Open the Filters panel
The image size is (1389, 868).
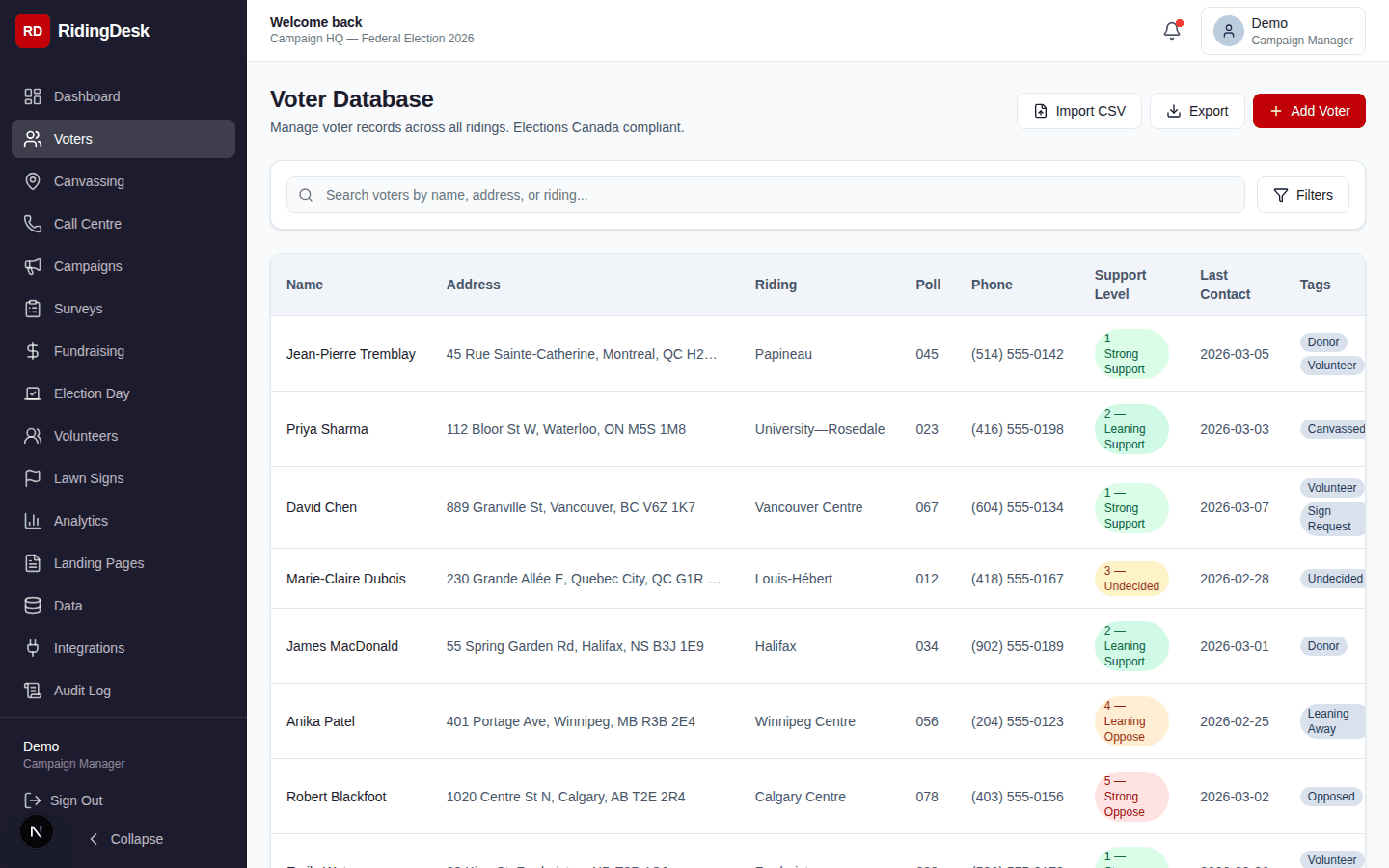point(1303,195)
